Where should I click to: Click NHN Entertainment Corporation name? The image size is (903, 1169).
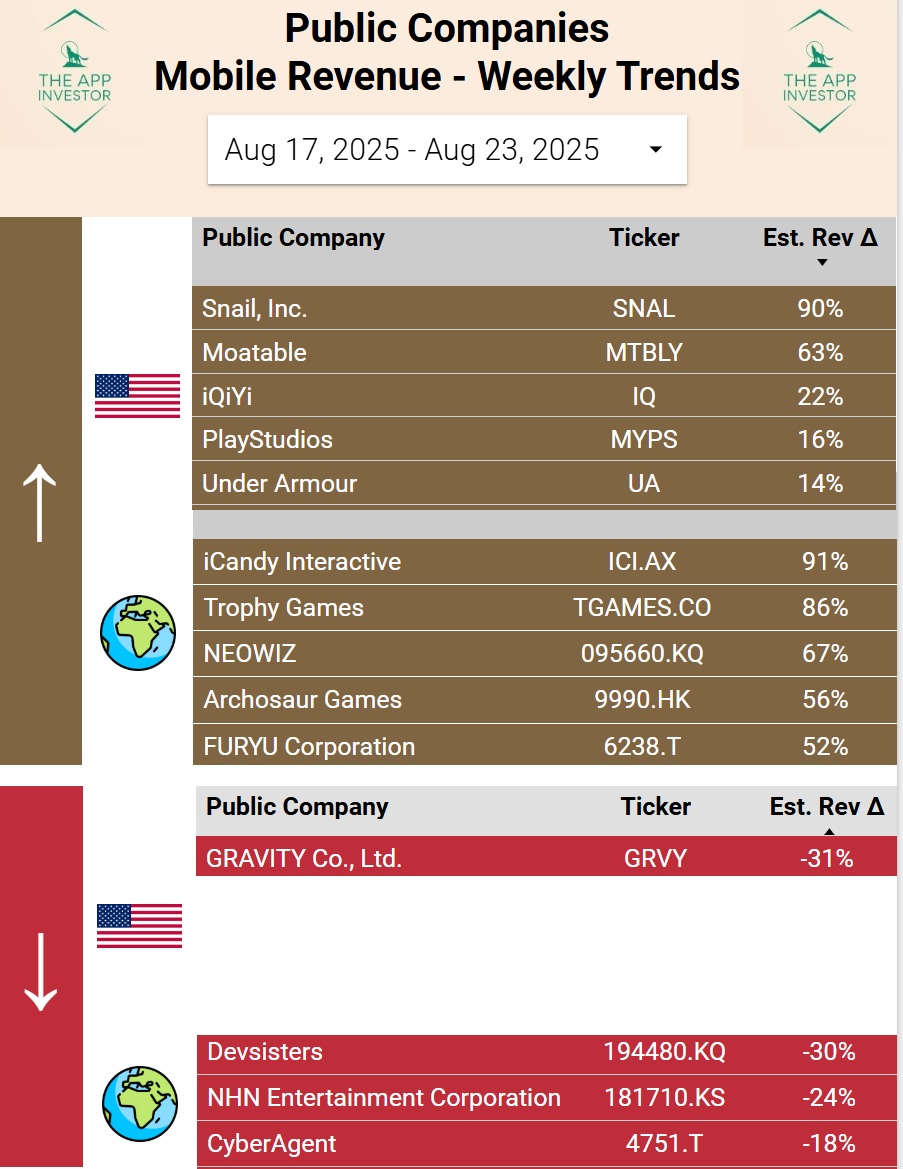click(384, 1097)
